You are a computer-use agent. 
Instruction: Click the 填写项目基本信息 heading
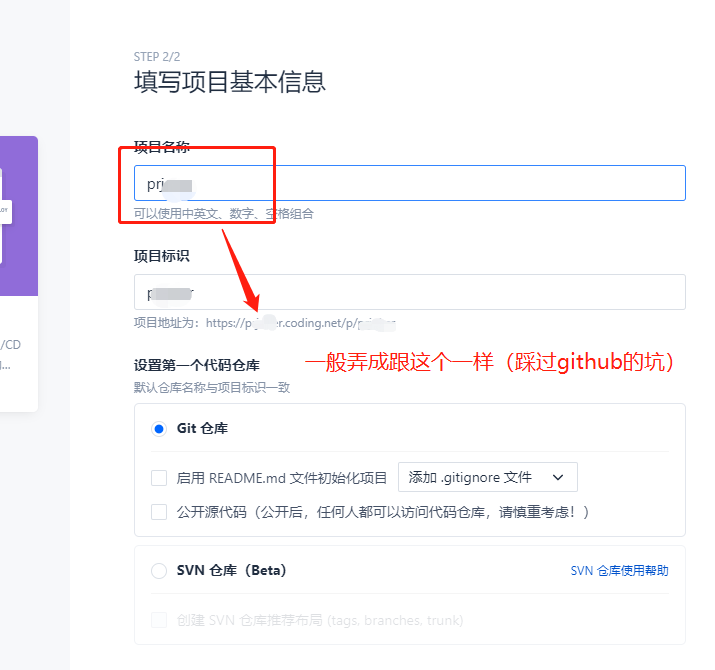pos(229,82)
